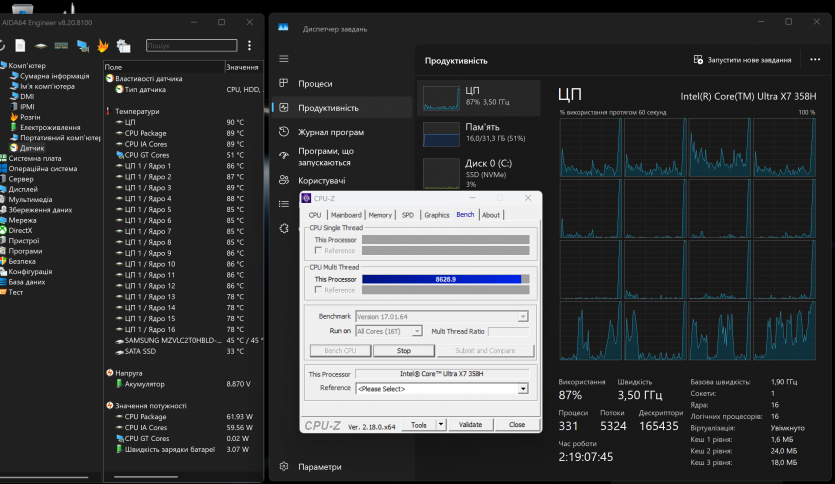
Task: Open Журнал програм history page
Action: point(330,132)
